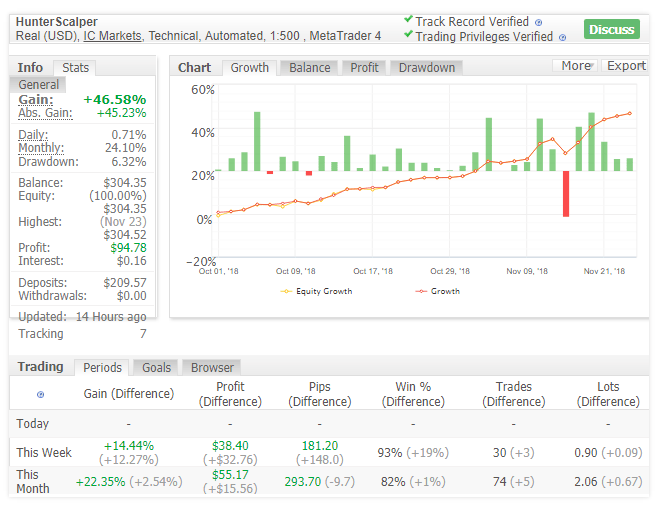Click info icon beside Trading Privileges Verified
Viewport: 659px width, 511px height.
561,38
